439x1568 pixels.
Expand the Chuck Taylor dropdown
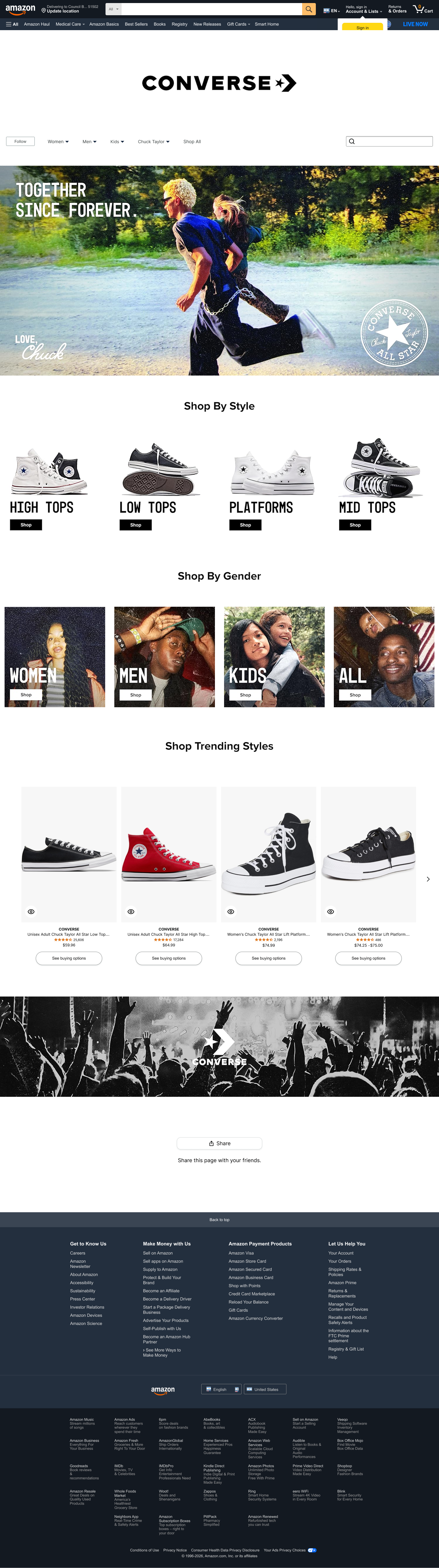click(153, 141)
